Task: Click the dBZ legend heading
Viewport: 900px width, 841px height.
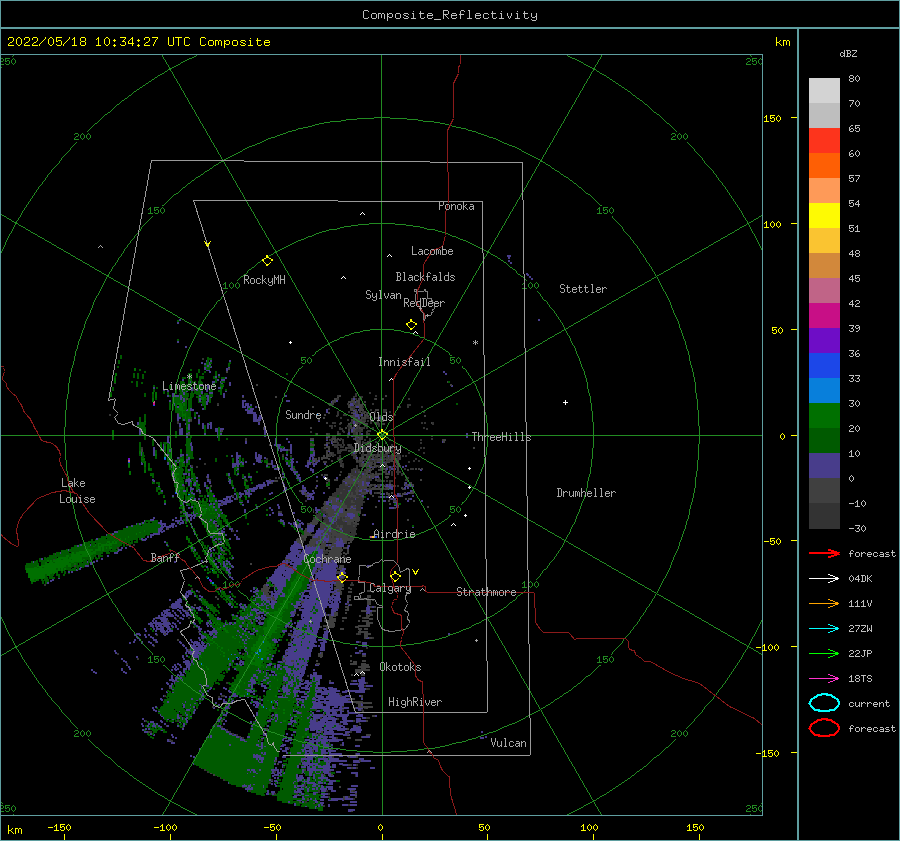Action: pyautogui.click(x=848, y=54)
